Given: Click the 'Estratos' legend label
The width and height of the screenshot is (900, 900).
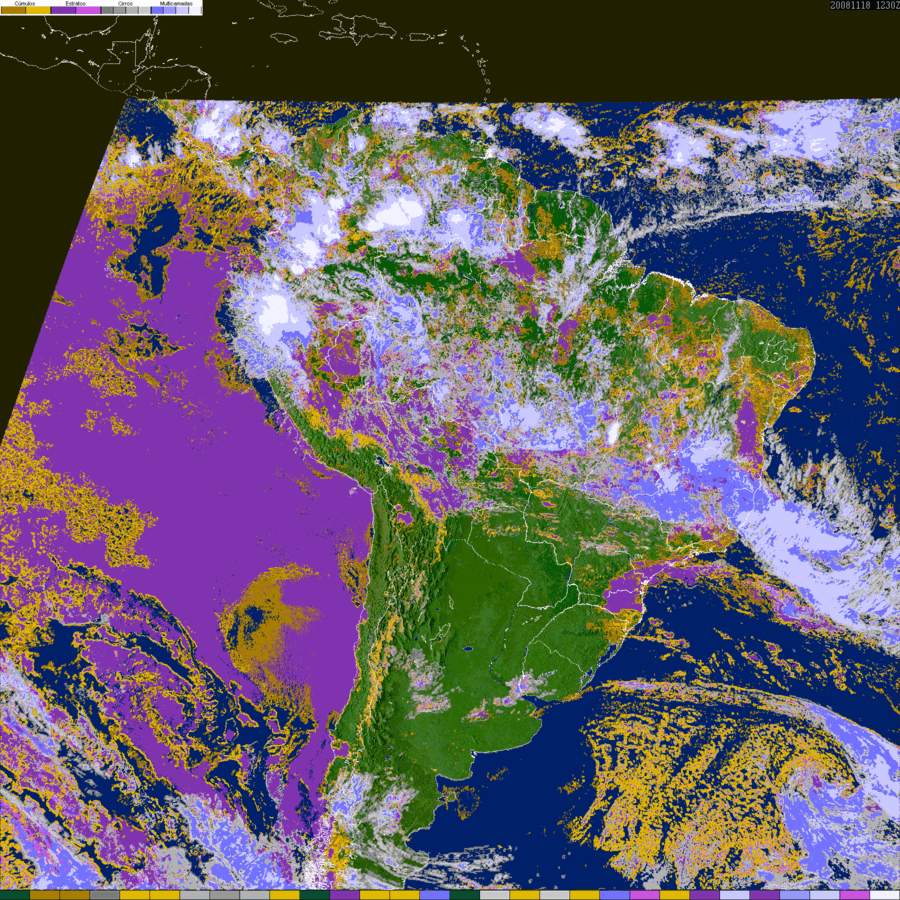Looking at the screenshot, I should coord(76,3).
